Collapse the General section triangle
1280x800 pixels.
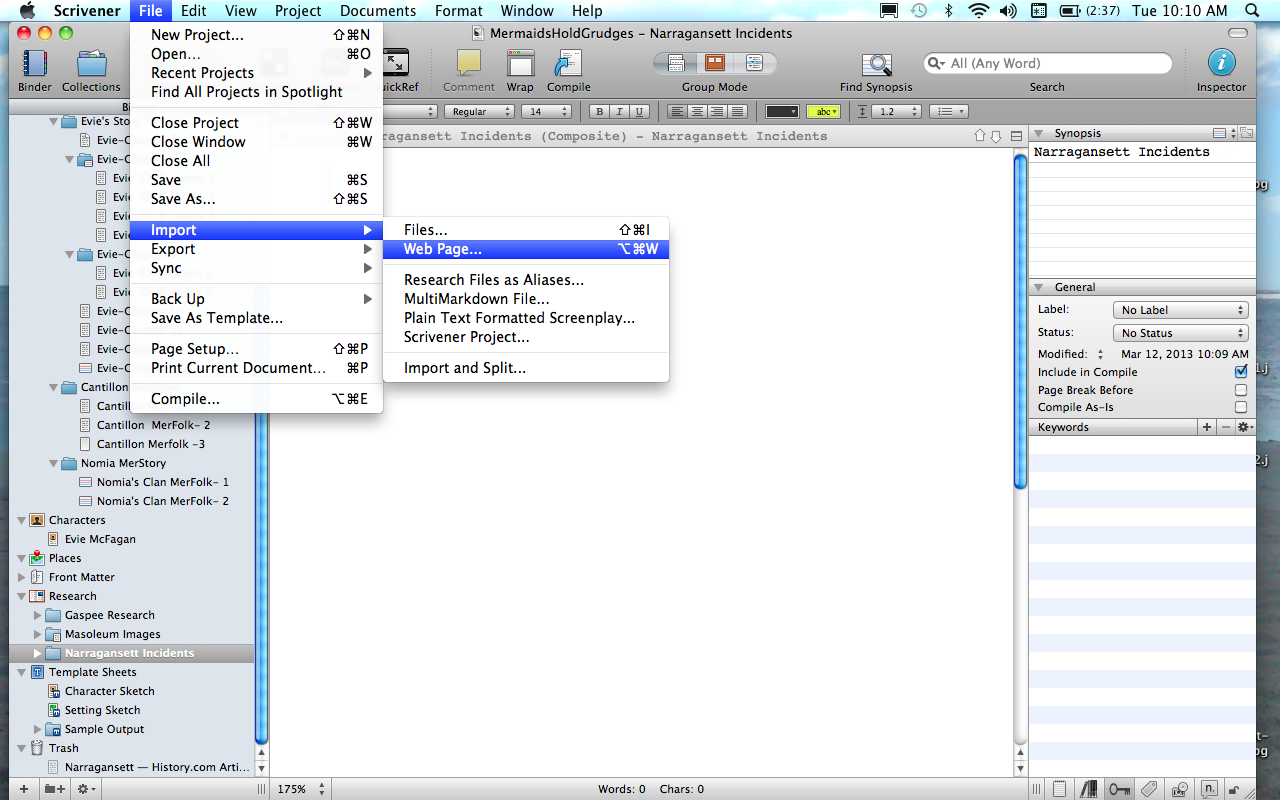tap(1039, 287)
